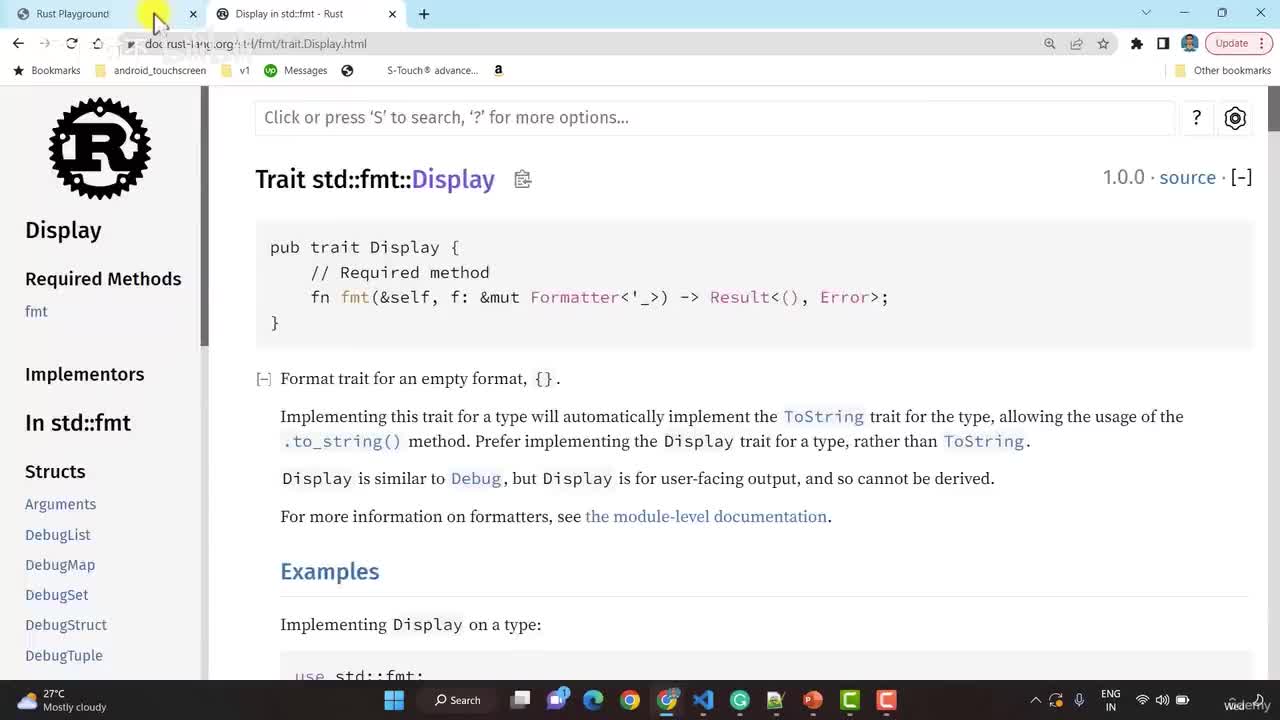1280x720 pixels.
Task: Collapse all docs with the [-] toggle
Action: (1241, 177)
